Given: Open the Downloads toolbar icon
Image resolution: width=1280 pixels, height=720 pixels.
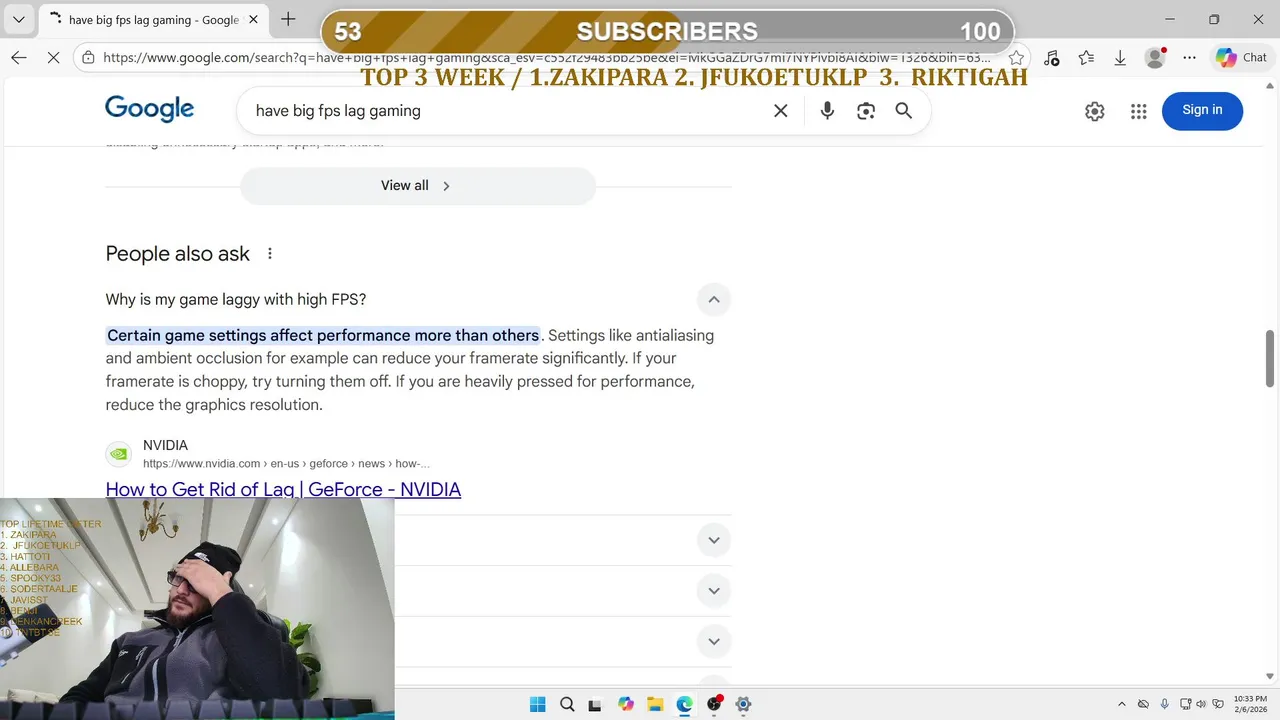Looking at the screenshot, I should 1120,58.
